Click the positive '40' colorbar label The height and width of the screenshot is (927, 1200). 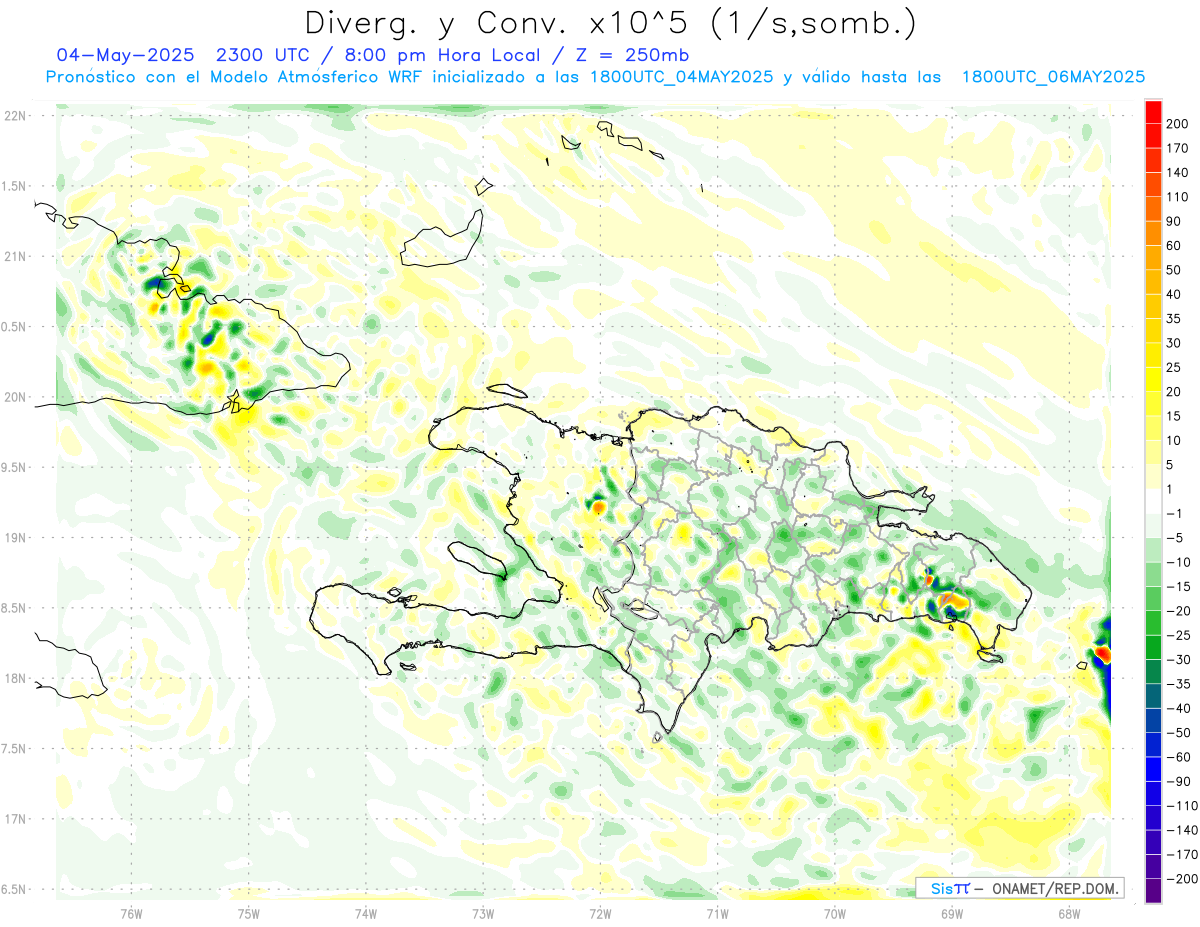(x=1175, y=294)
